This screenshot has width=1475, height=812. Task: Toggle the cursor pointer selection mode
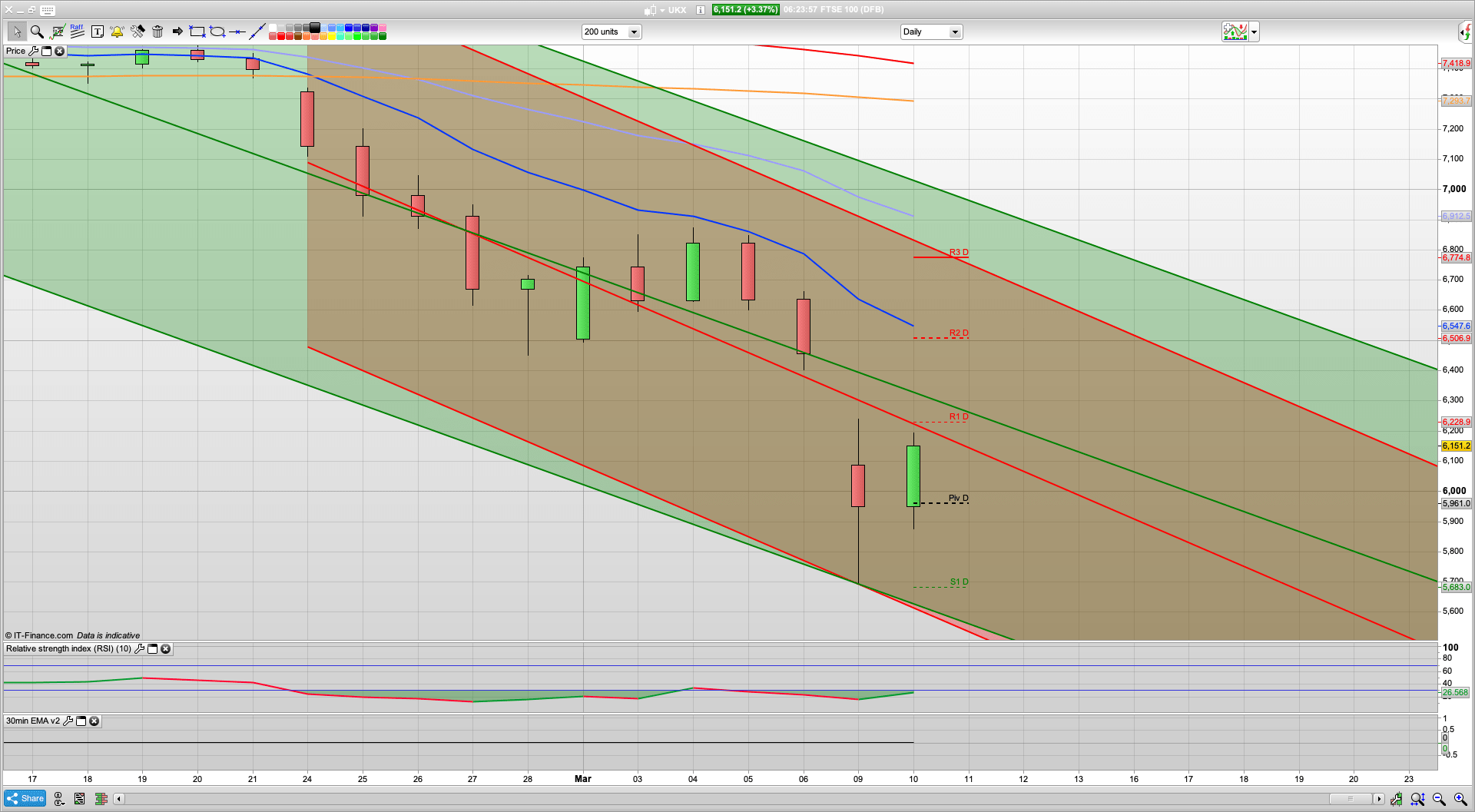pos(16,31)
